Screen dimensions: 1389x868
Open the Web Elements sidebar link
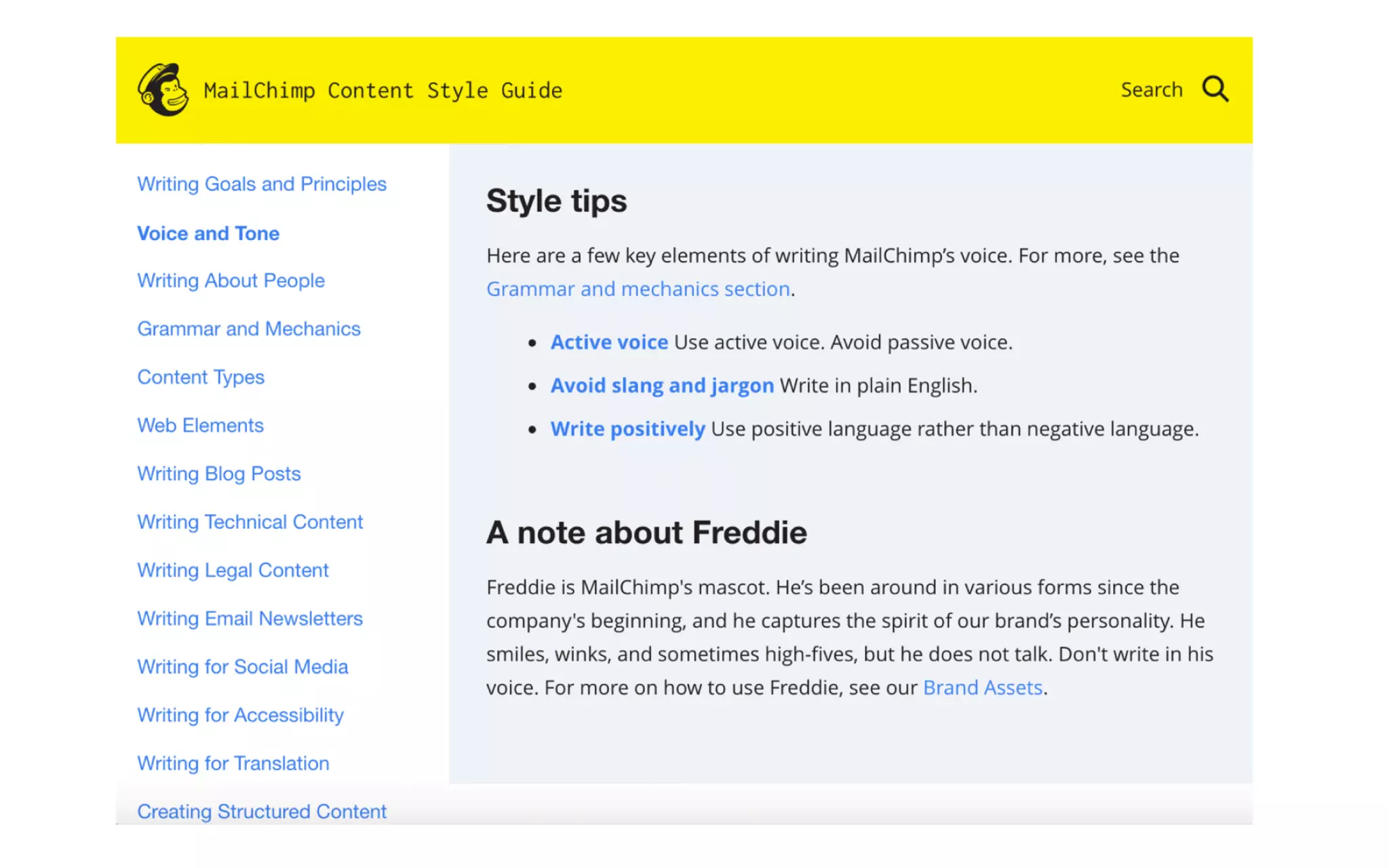pyautogui.click(x=200, y=425)
